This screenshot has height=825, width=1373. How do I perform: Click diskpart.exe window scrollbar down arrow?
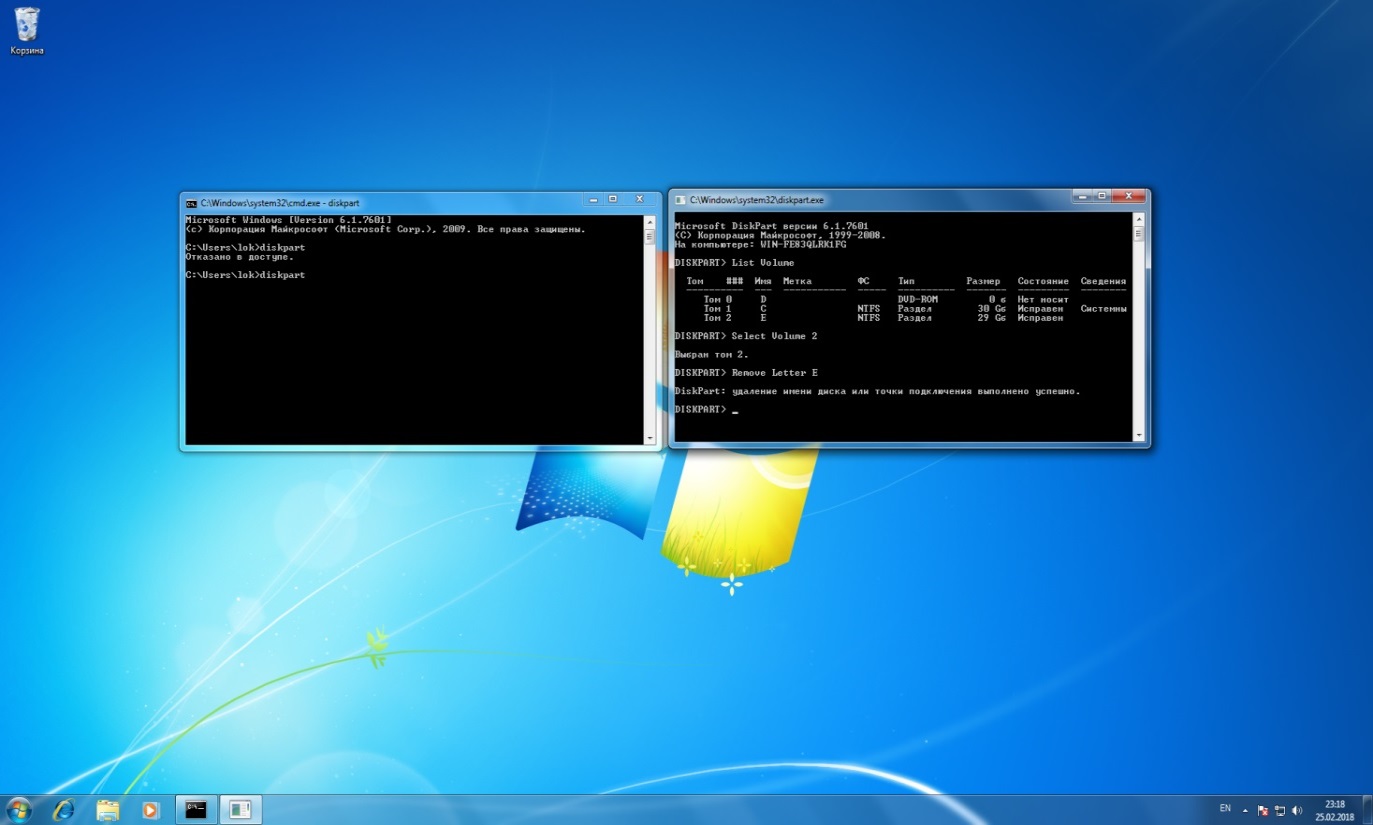(x=1138, y=435)
